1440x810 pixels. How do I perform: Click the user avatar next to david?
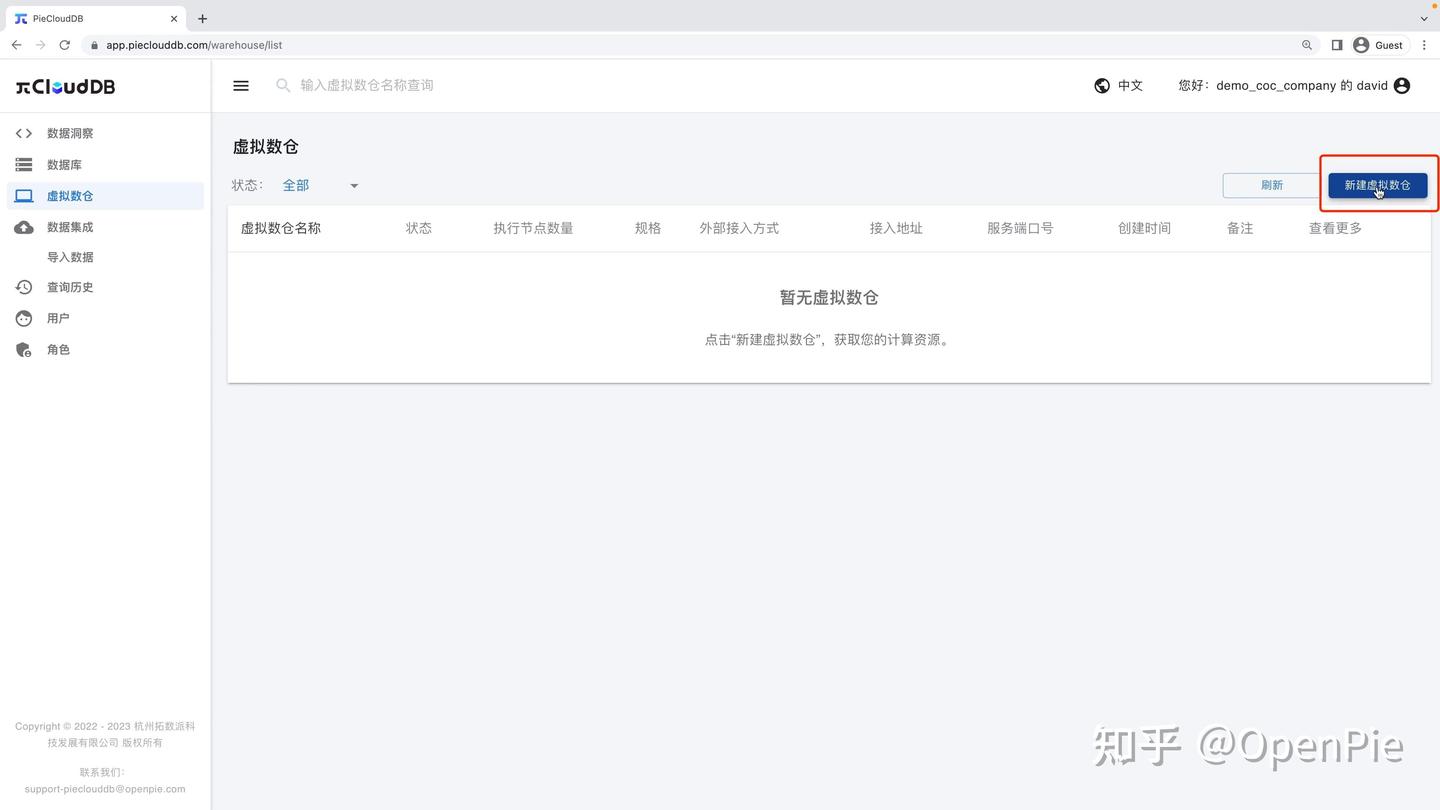pyautogui.click(x=1401, y=85)
